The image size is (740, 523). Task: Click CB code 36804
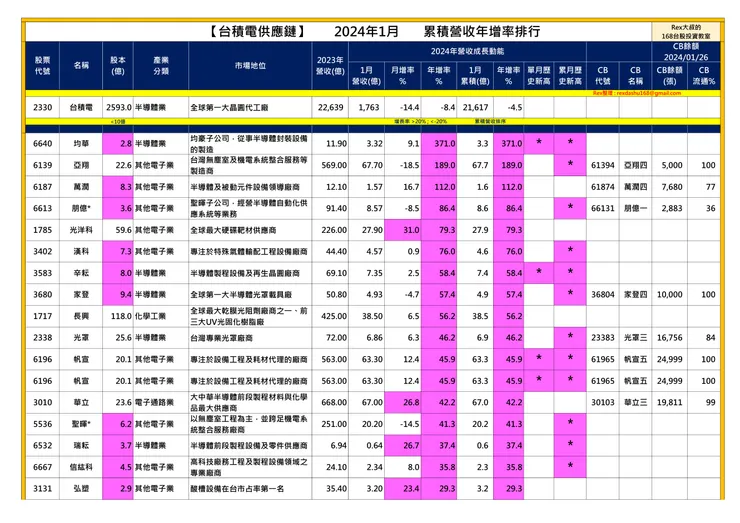point(603,295)
